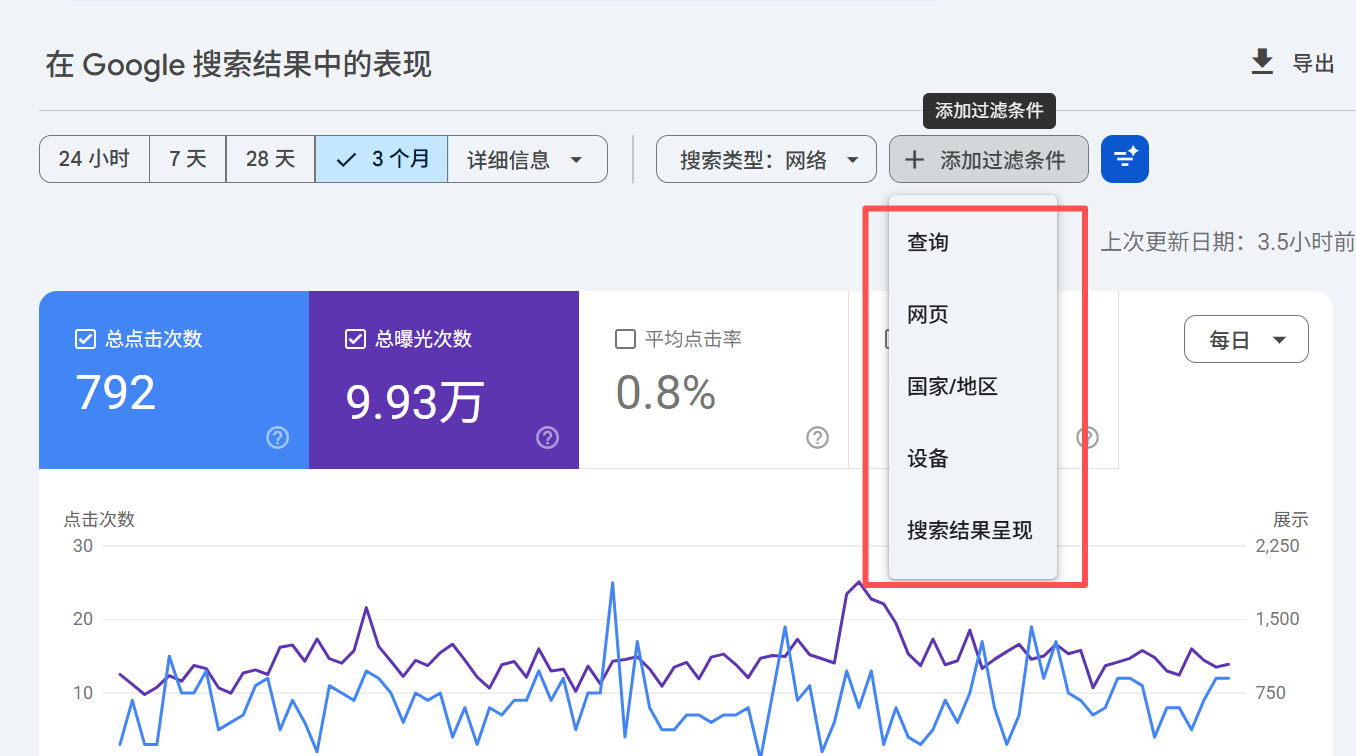The image size is (1356, 756).
Task: Choose 国家/地区 from the filter menu
Action: coord(972,386)
